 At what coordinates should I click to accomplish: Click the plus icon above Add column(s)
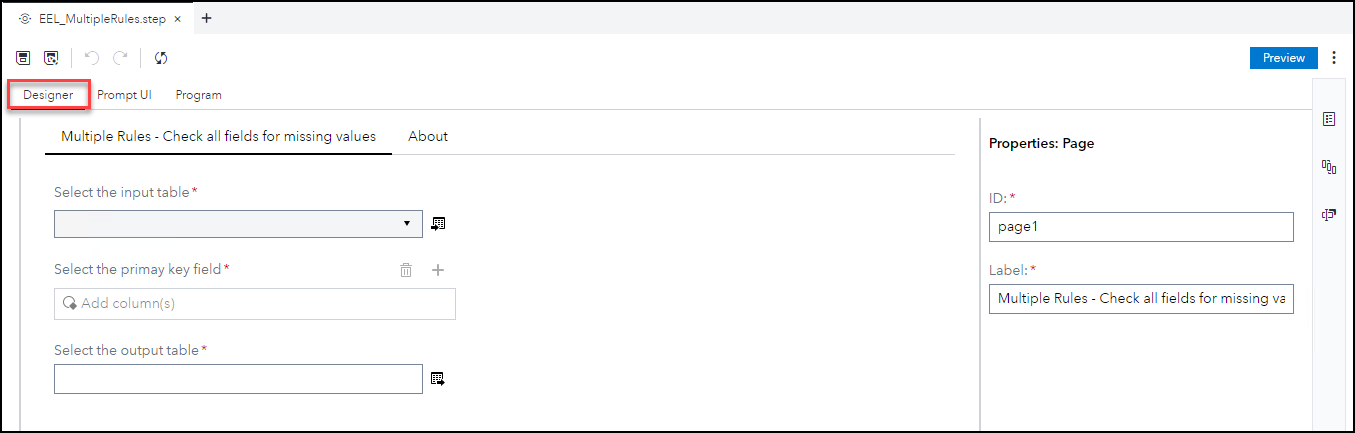[x=437, y=270]
